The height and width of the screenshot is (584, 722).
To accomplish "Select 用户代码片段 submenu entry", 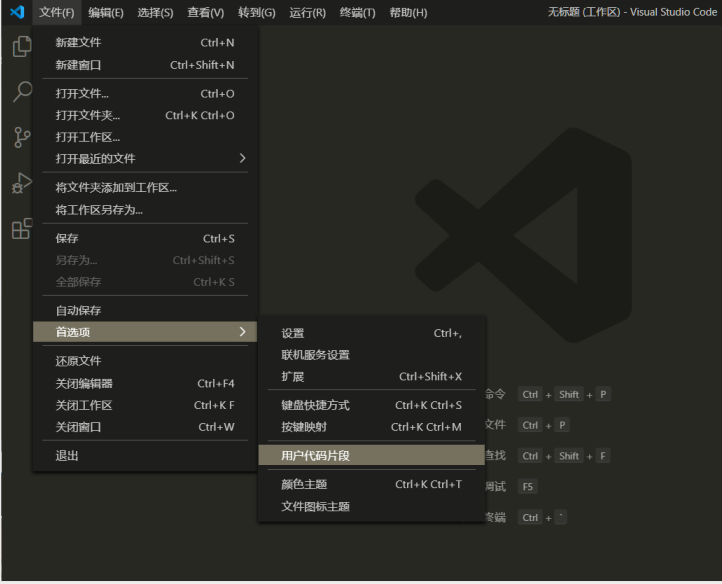I will [x=372, y=455].
